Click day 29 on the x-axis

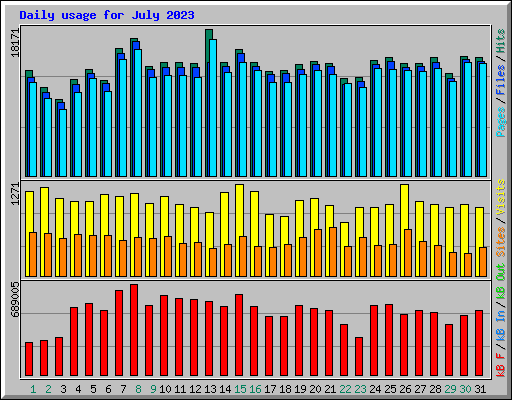coord(450,389)
